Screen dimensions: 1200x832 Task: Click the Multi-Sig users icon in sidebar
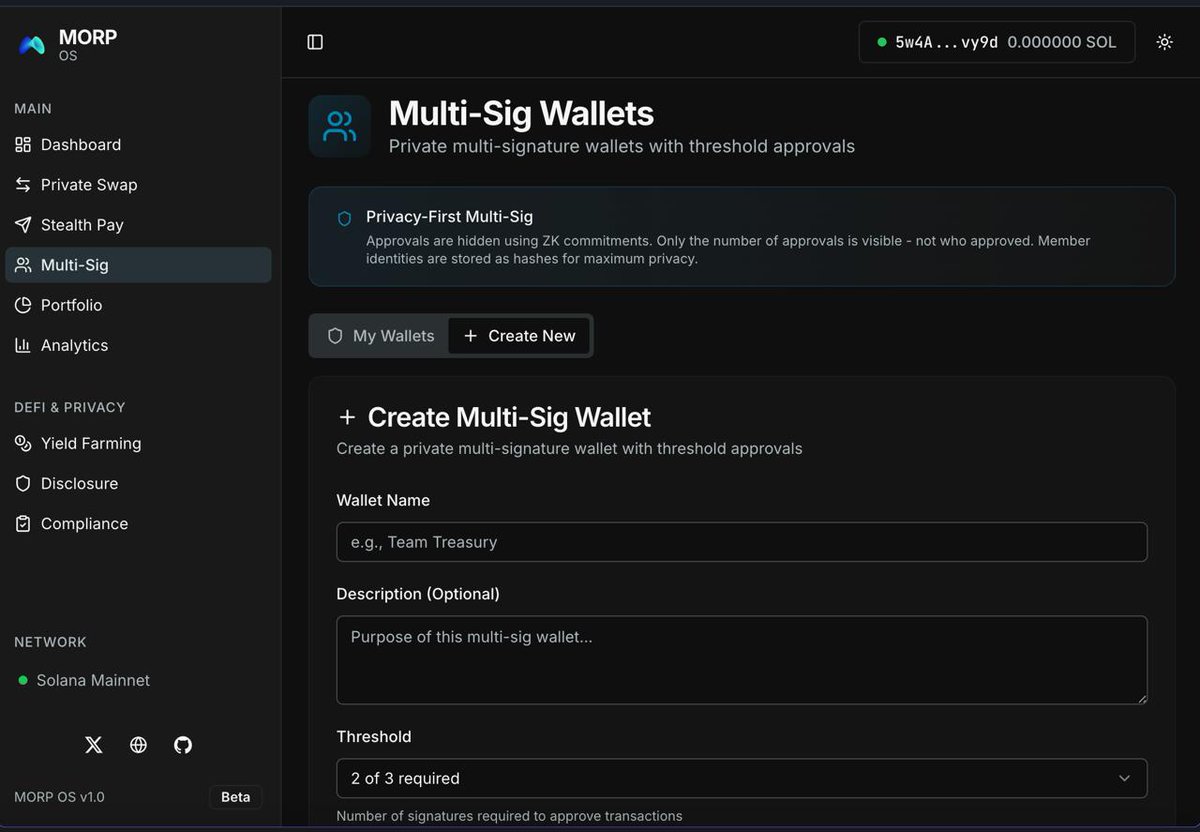[x=23, y=265]
